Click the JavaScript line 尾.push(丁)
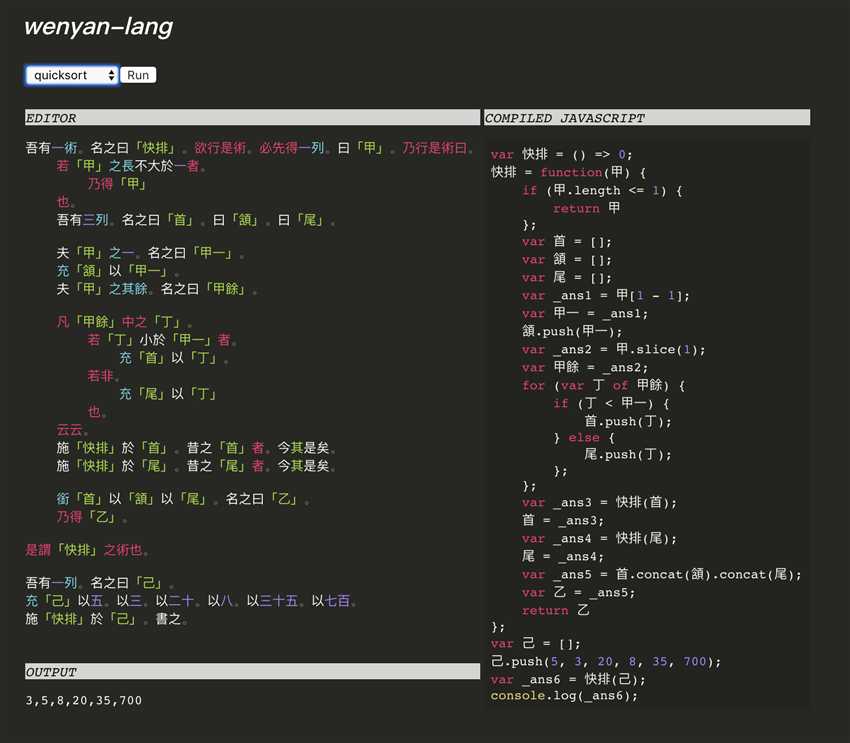The height and width of the screenshot is (743, 850). [628, 454]
